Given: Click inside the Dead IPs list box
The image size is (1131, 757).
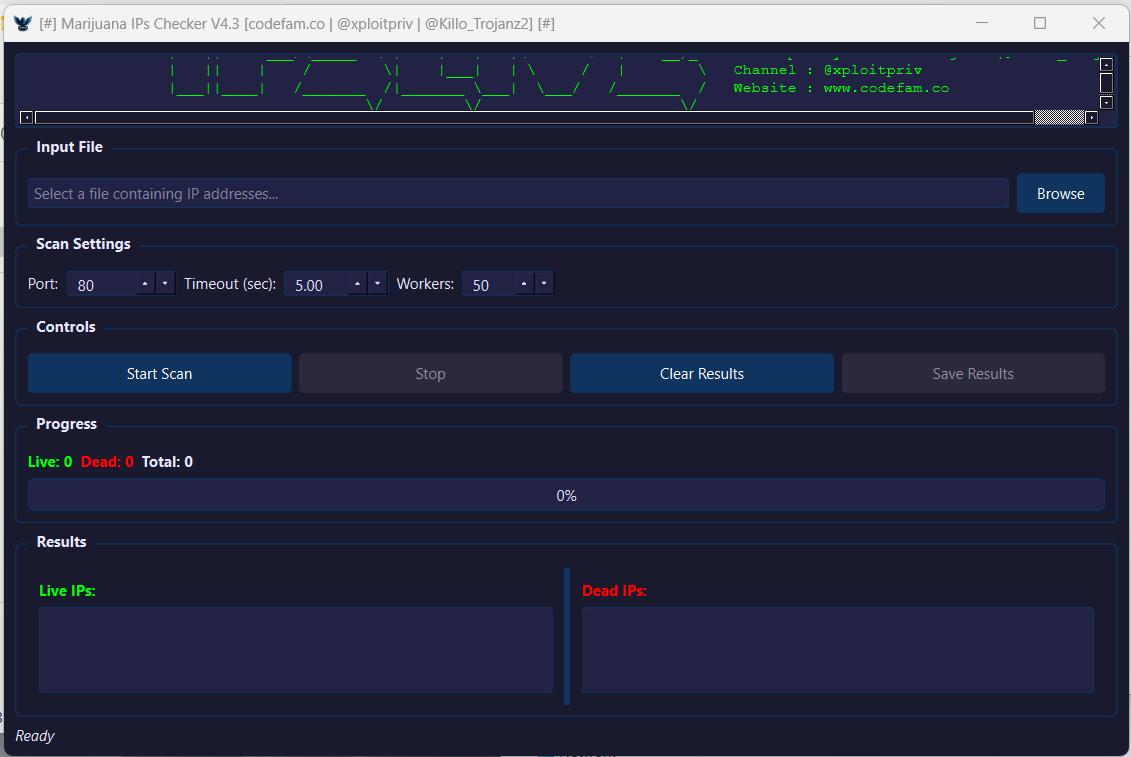Looking at the screenshot, I should [x=837, y=650].
